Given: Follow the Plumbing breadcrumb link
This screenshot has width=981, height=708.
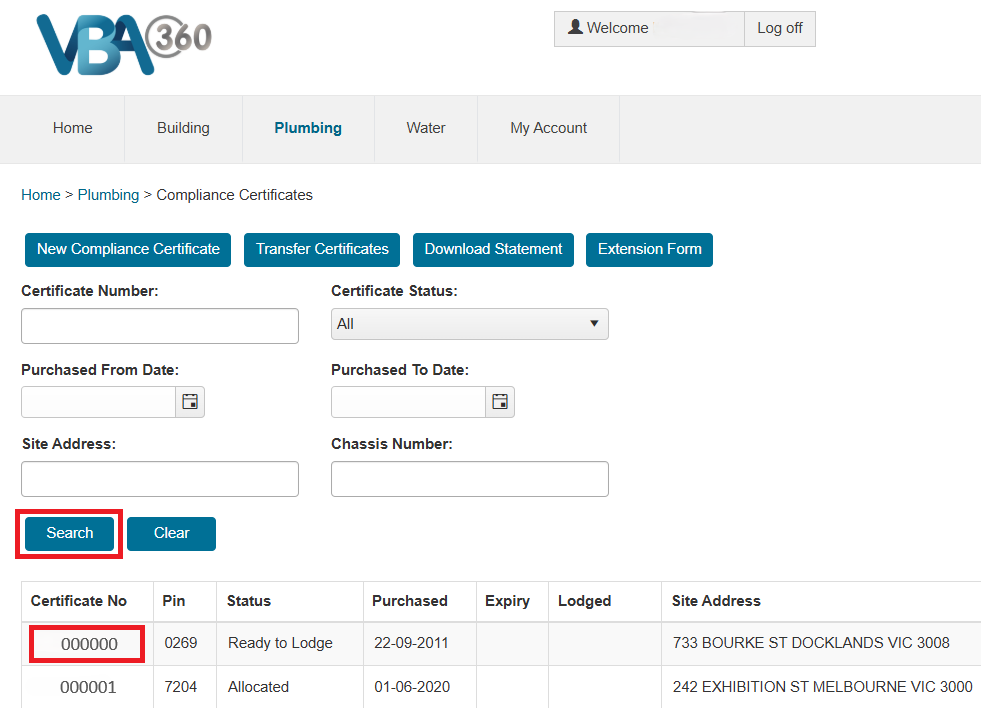Looking at the screenshot, I should (x=108, y=195).
